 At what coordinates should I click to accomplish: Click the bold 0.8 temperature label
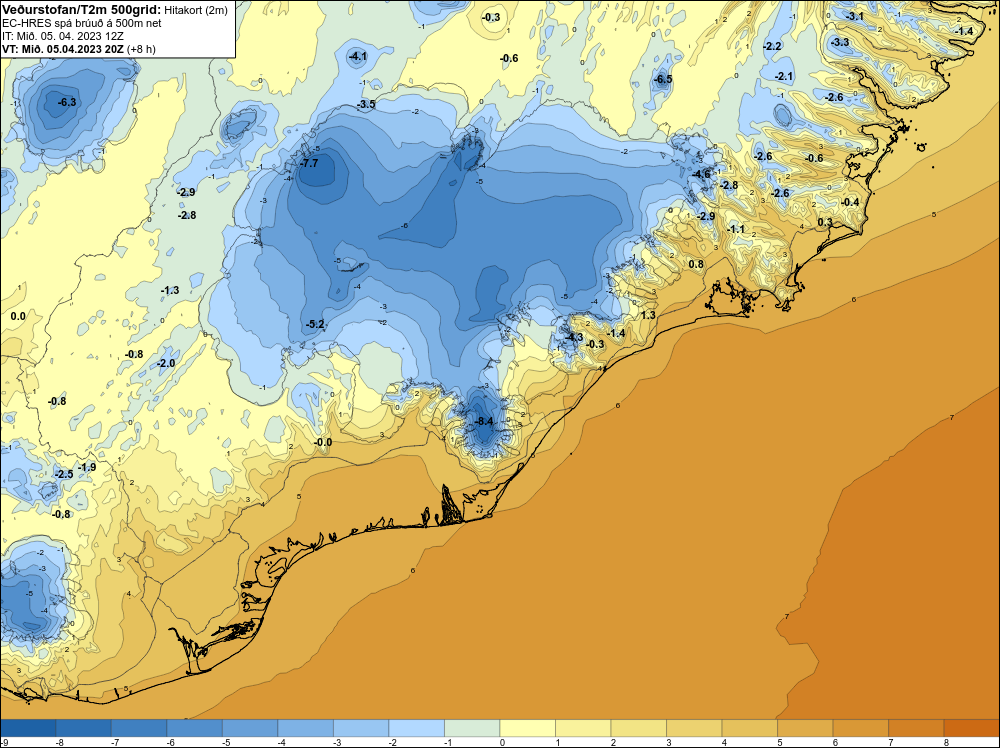click(696, 264)
